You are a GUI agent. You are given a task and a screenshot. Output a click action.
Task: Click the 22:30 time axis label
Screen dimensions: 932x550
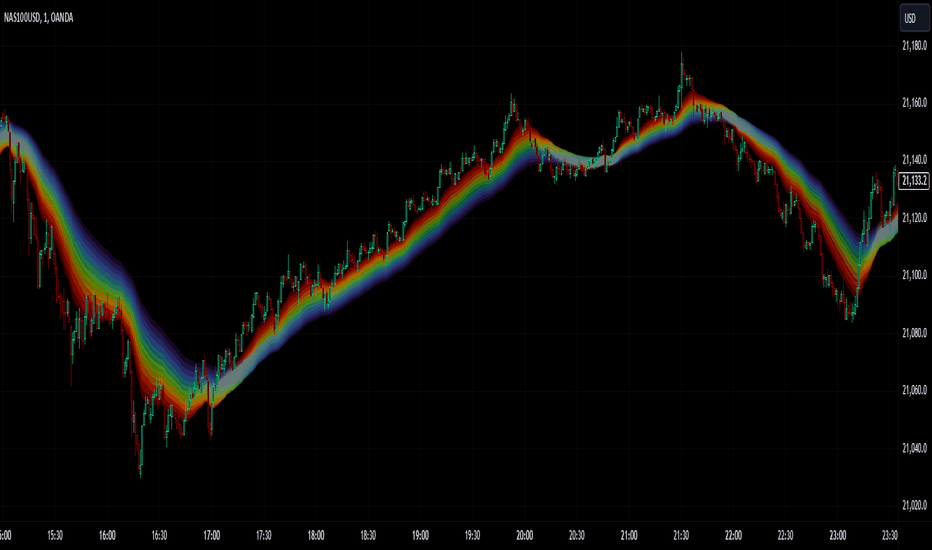(785, 536)
